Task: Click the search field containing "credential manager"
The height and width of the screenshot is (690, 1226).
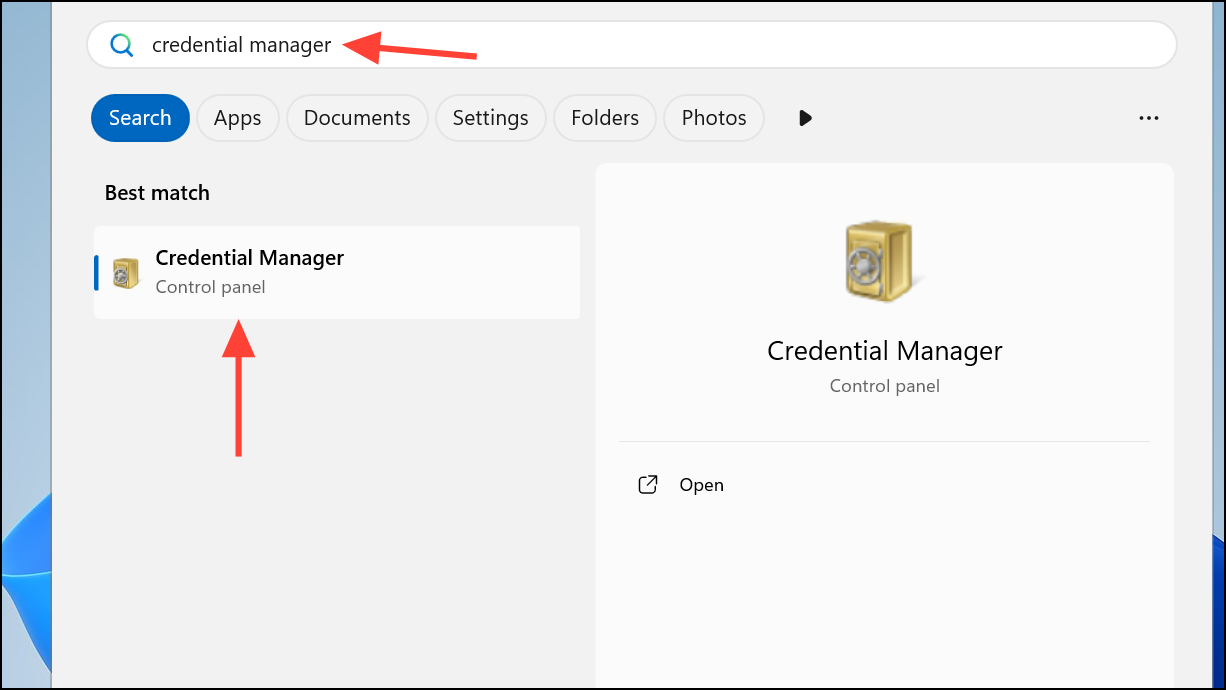Action: (x=640, y=45)
